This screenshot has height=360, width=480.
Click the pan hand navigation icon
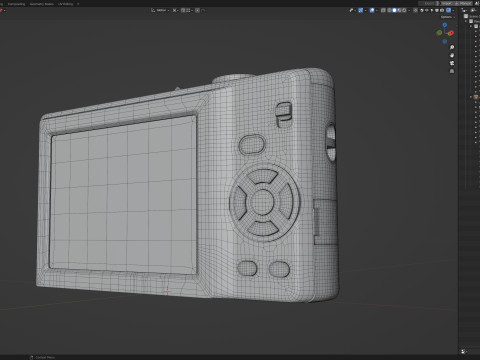[452, 55]
